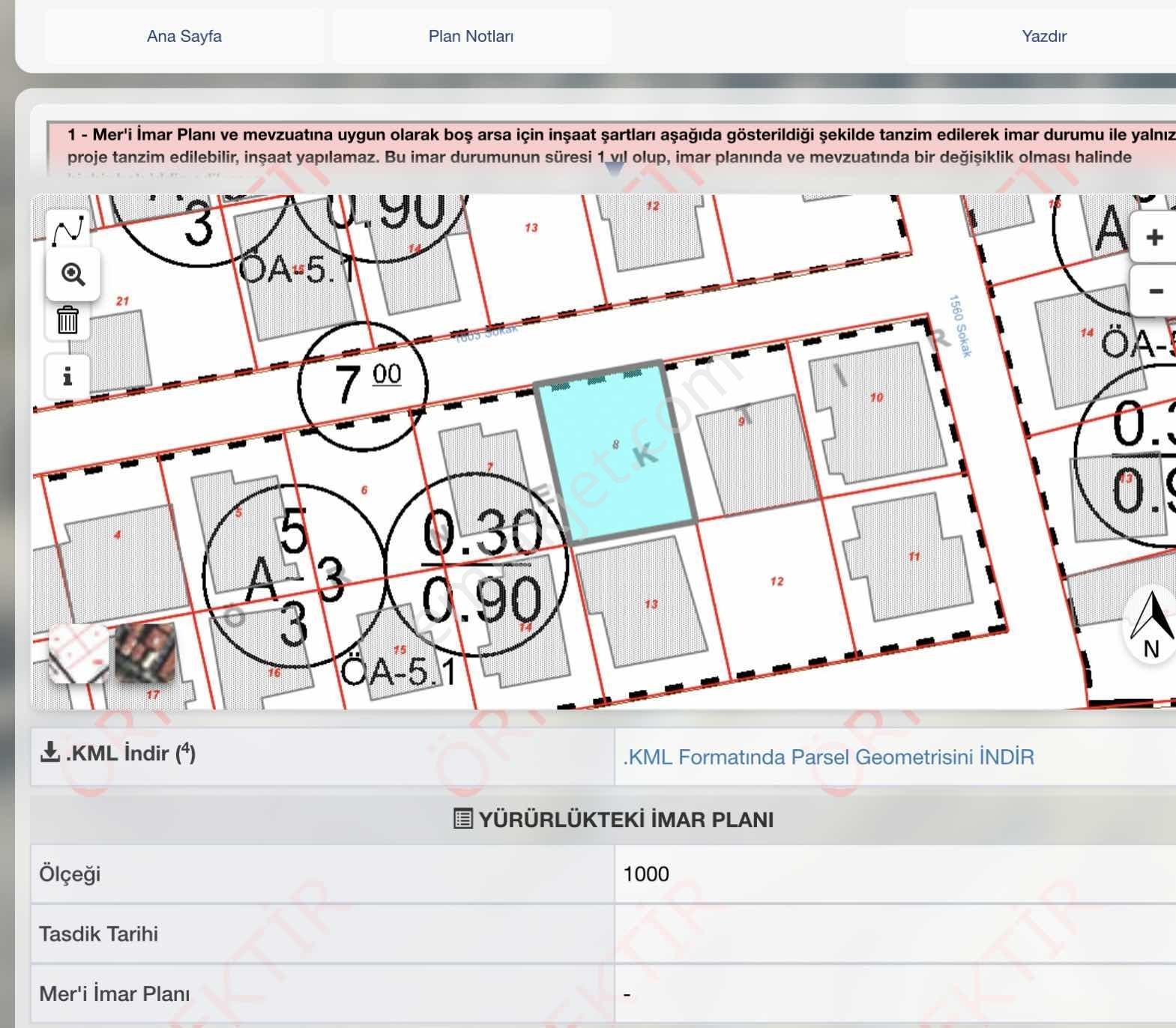Activate the magnifier zoom tool
The height and width of the screenshot is (1028, 1176).
click(x=73, y=275)
